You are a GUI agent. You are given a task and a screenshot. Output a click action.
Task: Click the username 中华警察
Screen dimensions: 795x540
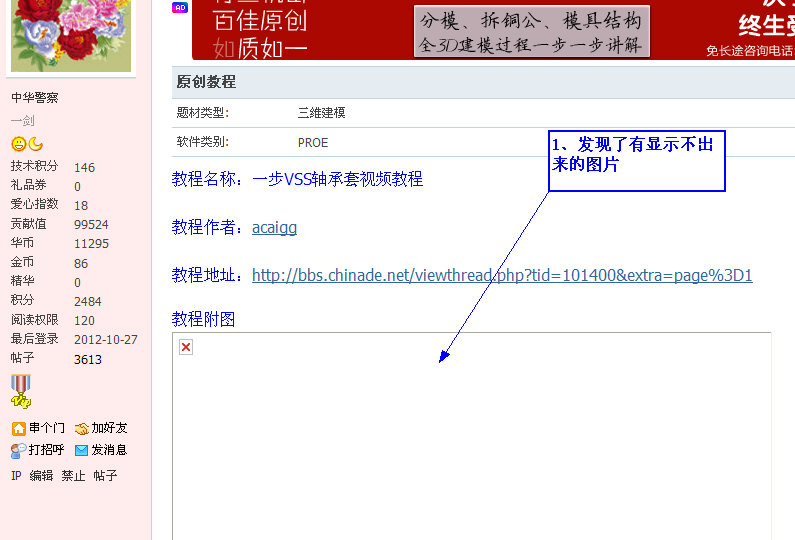click(x=34, y=97)
